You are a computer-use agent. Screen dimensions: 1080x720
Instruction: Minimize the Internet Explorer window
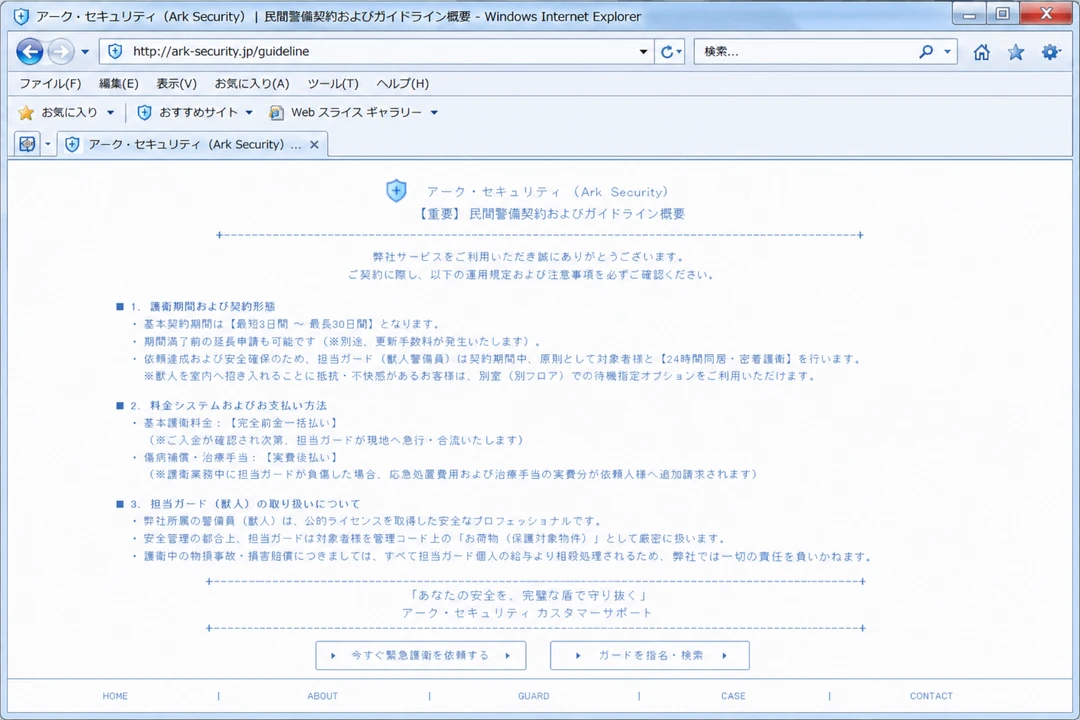[970, 14]
